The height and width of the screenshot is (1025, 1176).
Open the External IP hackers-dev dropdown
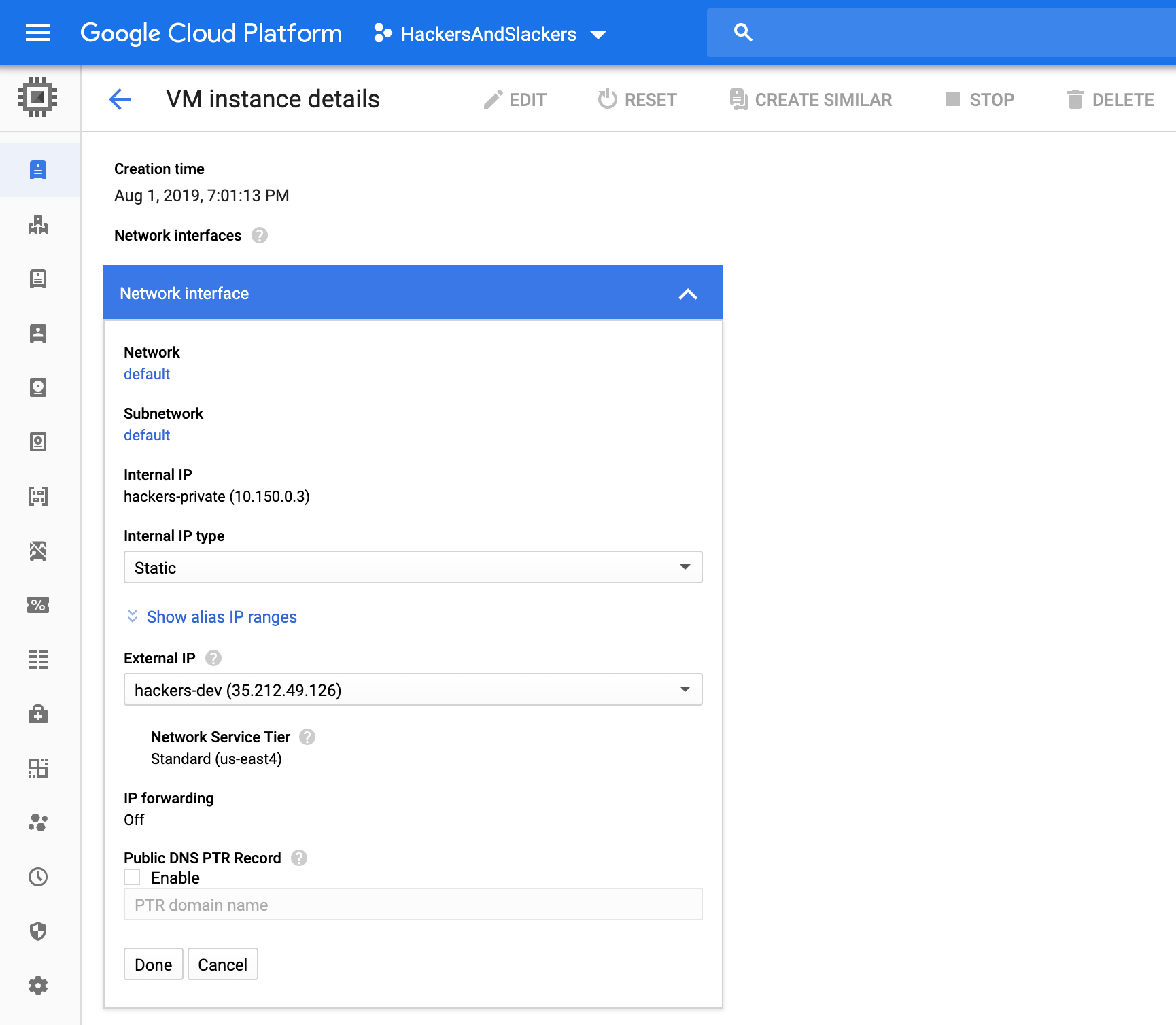pyautogui.click(x=413, y=689)
